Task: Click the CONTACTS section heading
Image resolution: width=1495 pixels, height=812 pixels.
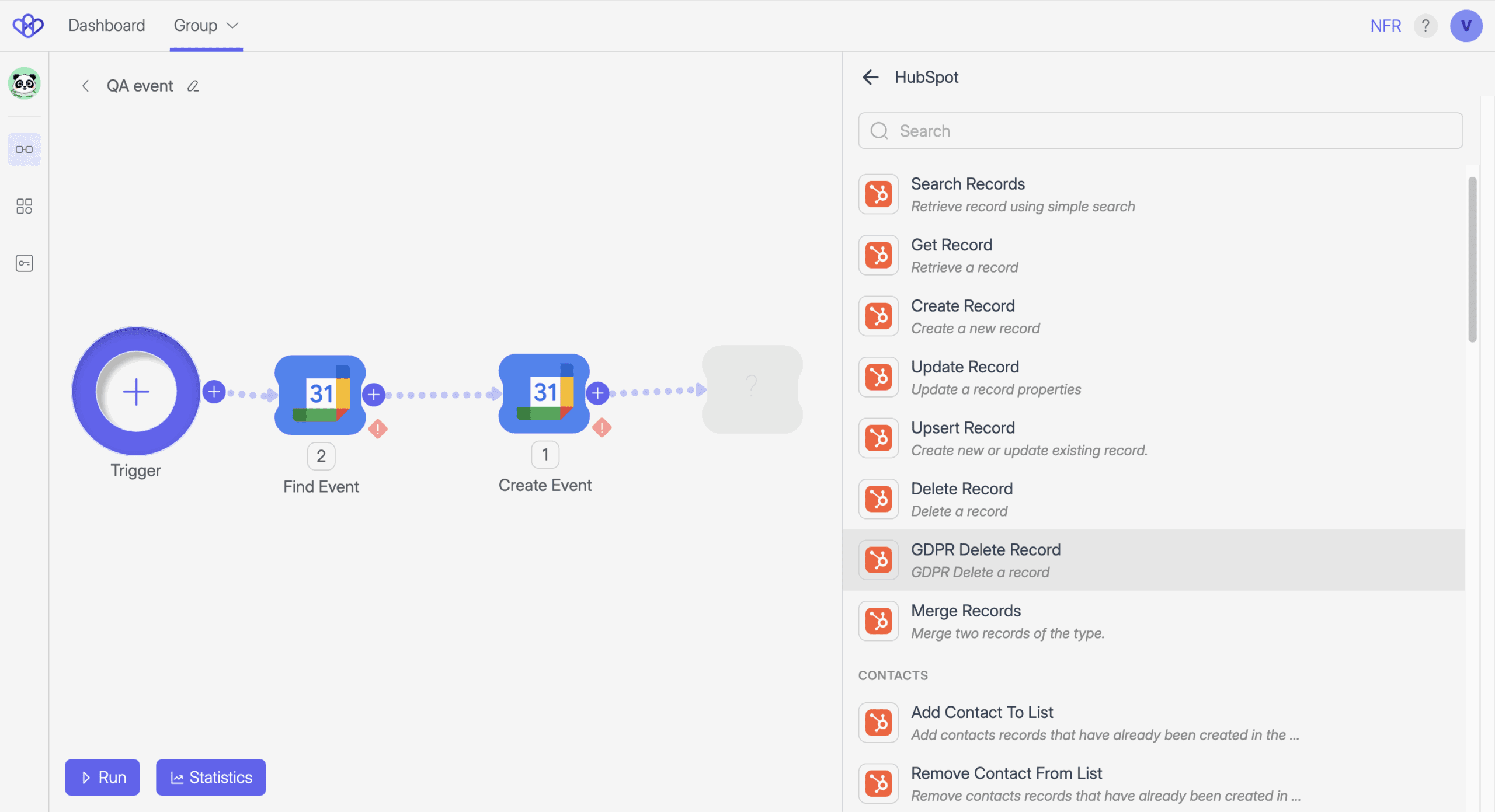Action: 893,675
